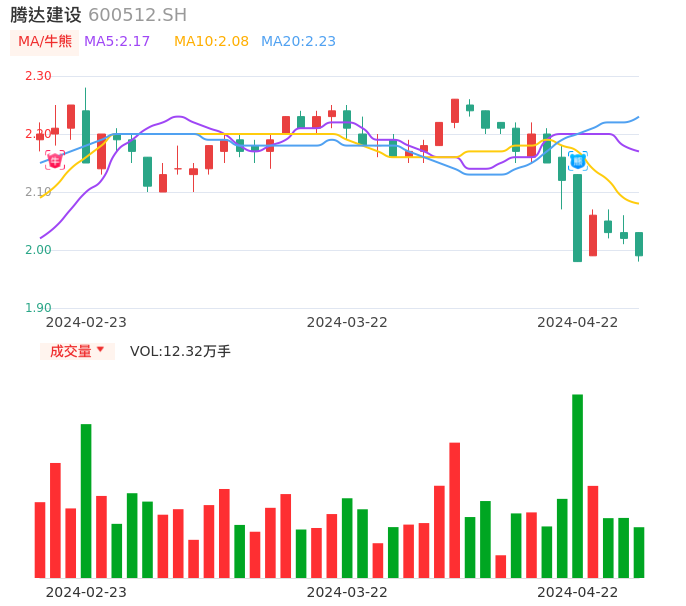The height and width of the screenshot is (606, 686).
Task: Click the tallest green volume bar in April
Action: [577, 486]
